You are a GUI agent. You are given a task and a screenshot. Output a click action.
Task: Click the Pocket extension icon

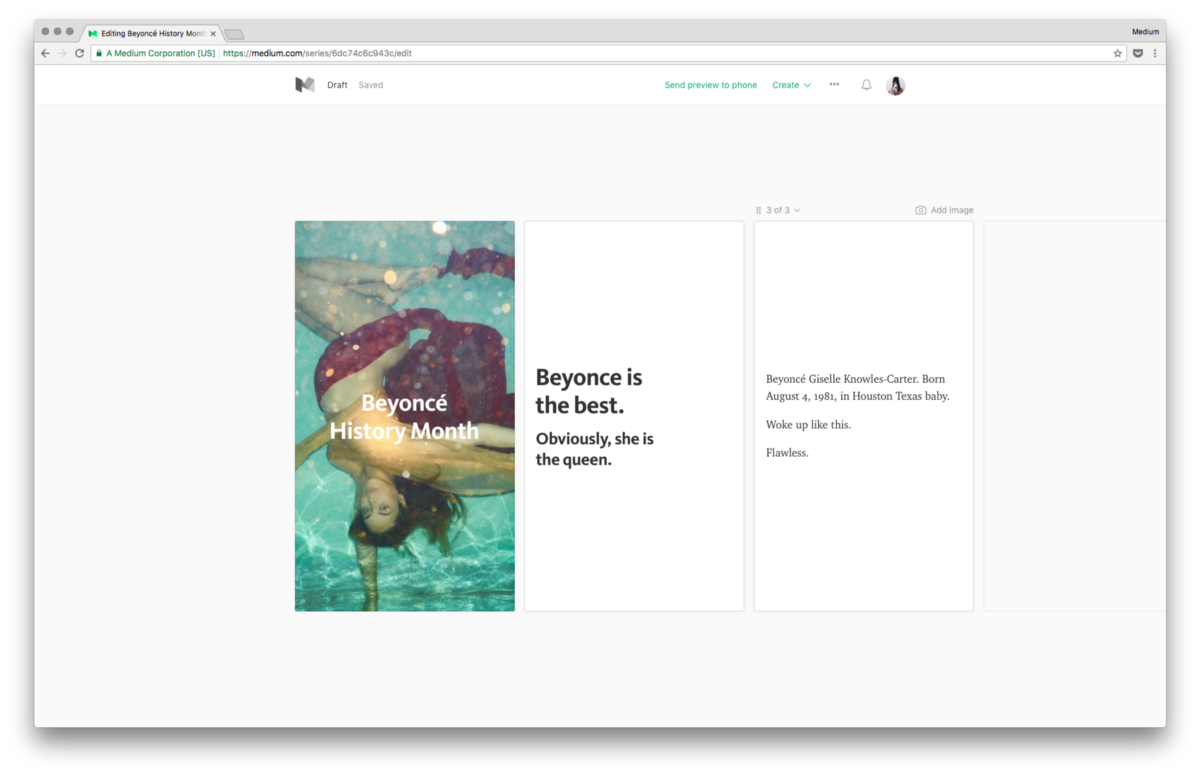point(1137,53)
